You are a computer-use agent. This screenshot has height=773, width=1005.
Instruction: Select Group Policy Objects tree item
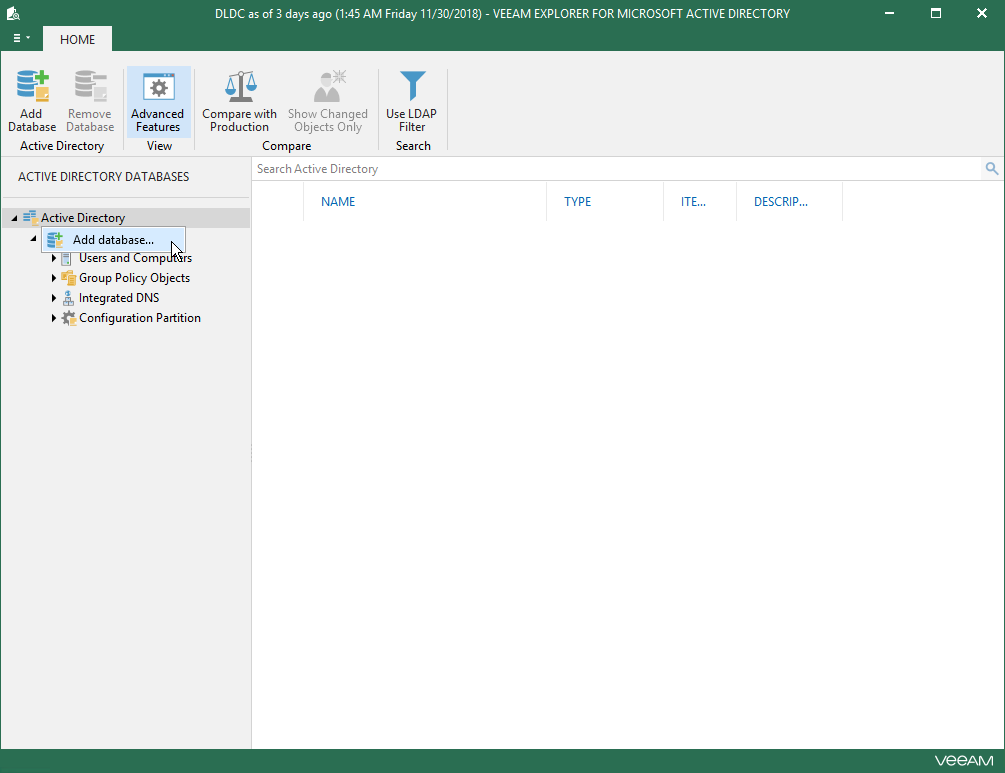[x=135, y=278]
